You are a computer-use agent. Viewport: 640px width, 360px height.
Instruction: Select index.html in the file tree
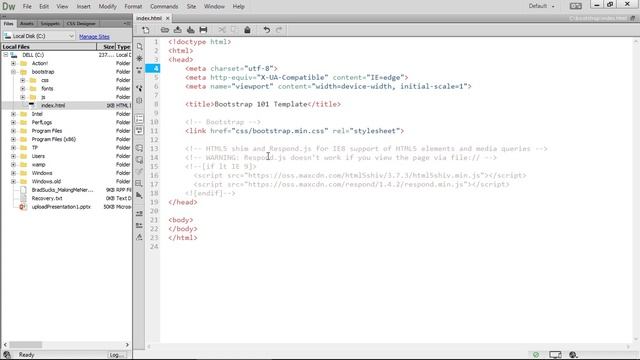click(53, 105)
